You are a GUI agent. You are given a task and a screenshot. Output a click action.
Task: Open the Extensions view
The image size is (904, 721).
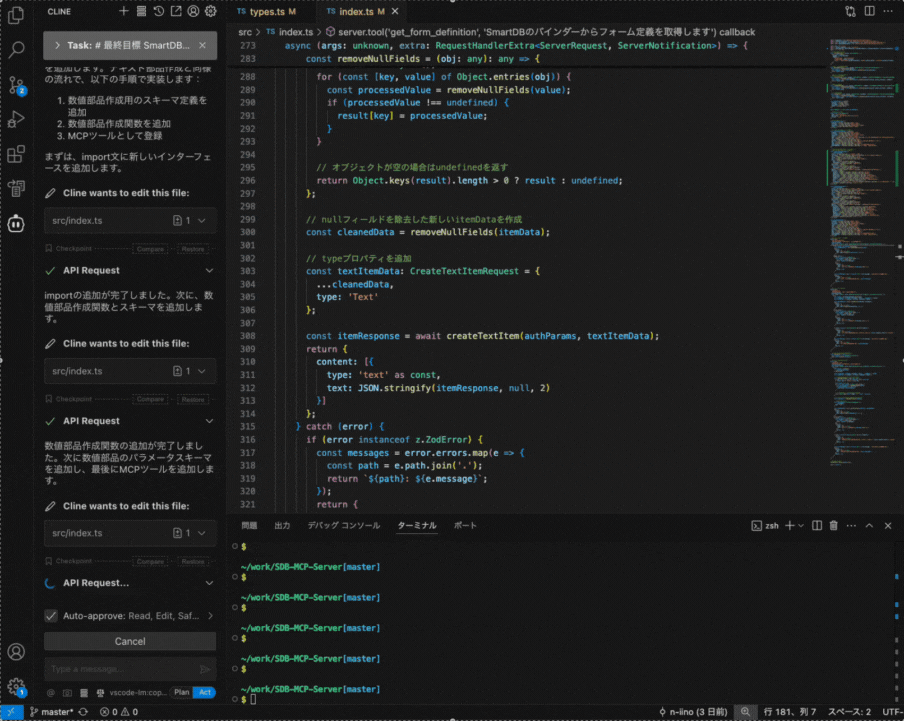16,154
